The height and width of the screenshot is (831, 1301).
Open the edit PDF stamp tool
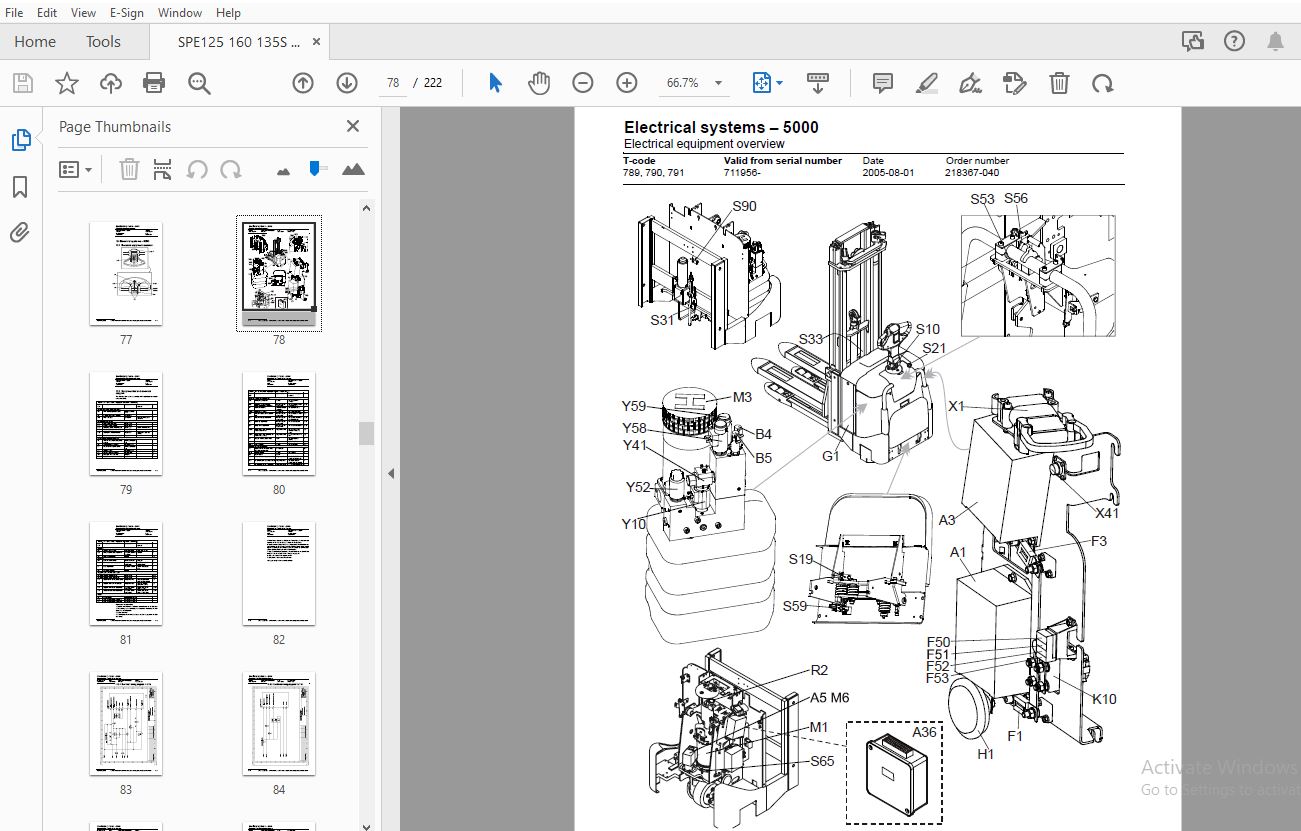1015,83
